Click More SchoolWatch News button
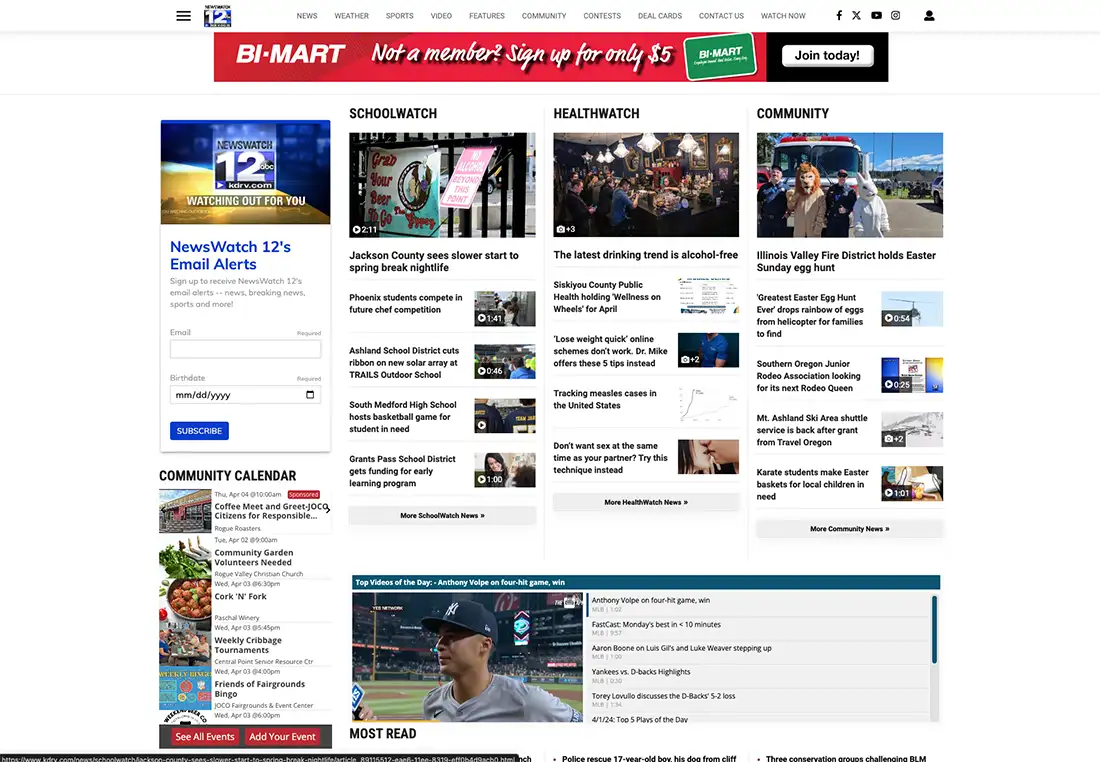The image size is (1100, 762). coord(442,516)
